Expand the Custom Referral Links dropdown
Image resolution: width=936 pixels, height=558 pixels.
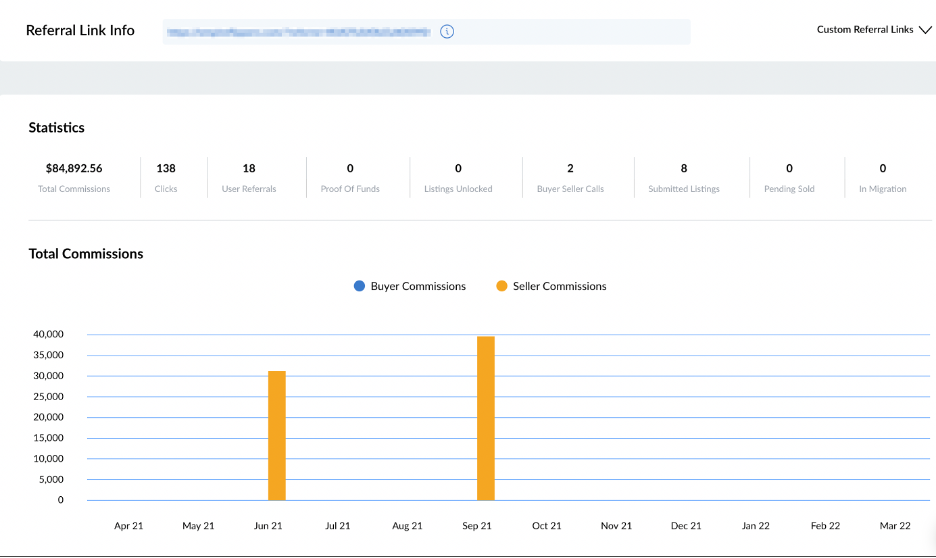873,30
